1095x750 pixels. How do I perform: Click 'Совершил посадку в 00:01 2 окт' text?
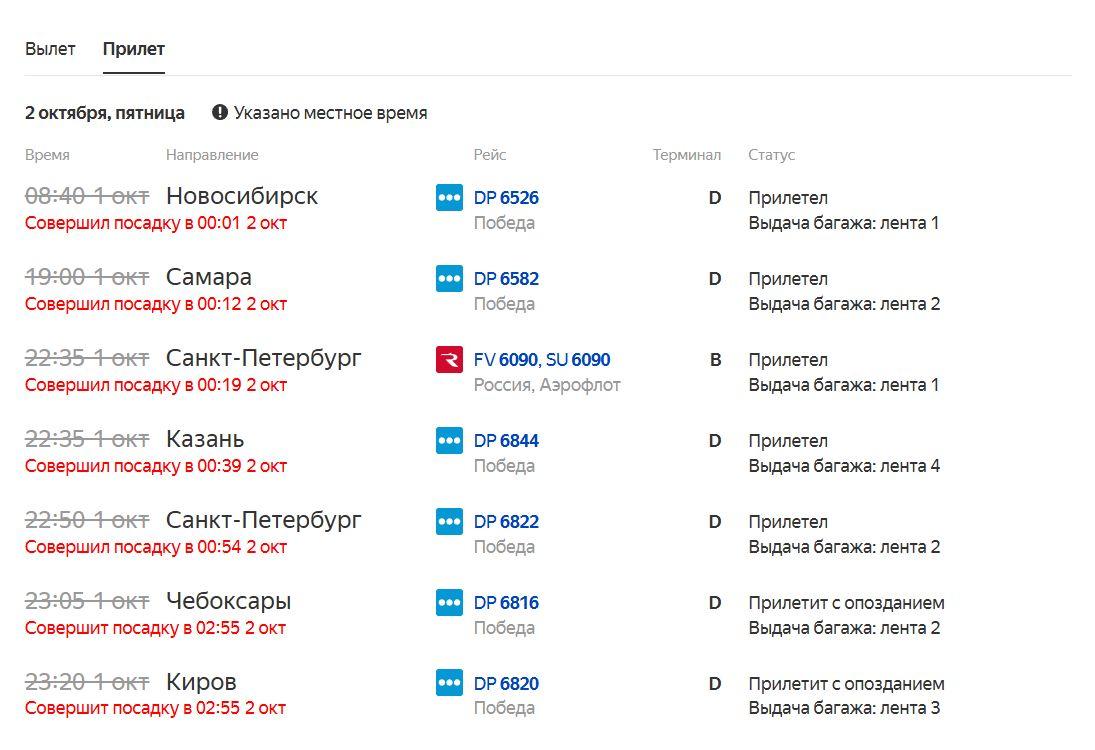(x=156, y=223)
